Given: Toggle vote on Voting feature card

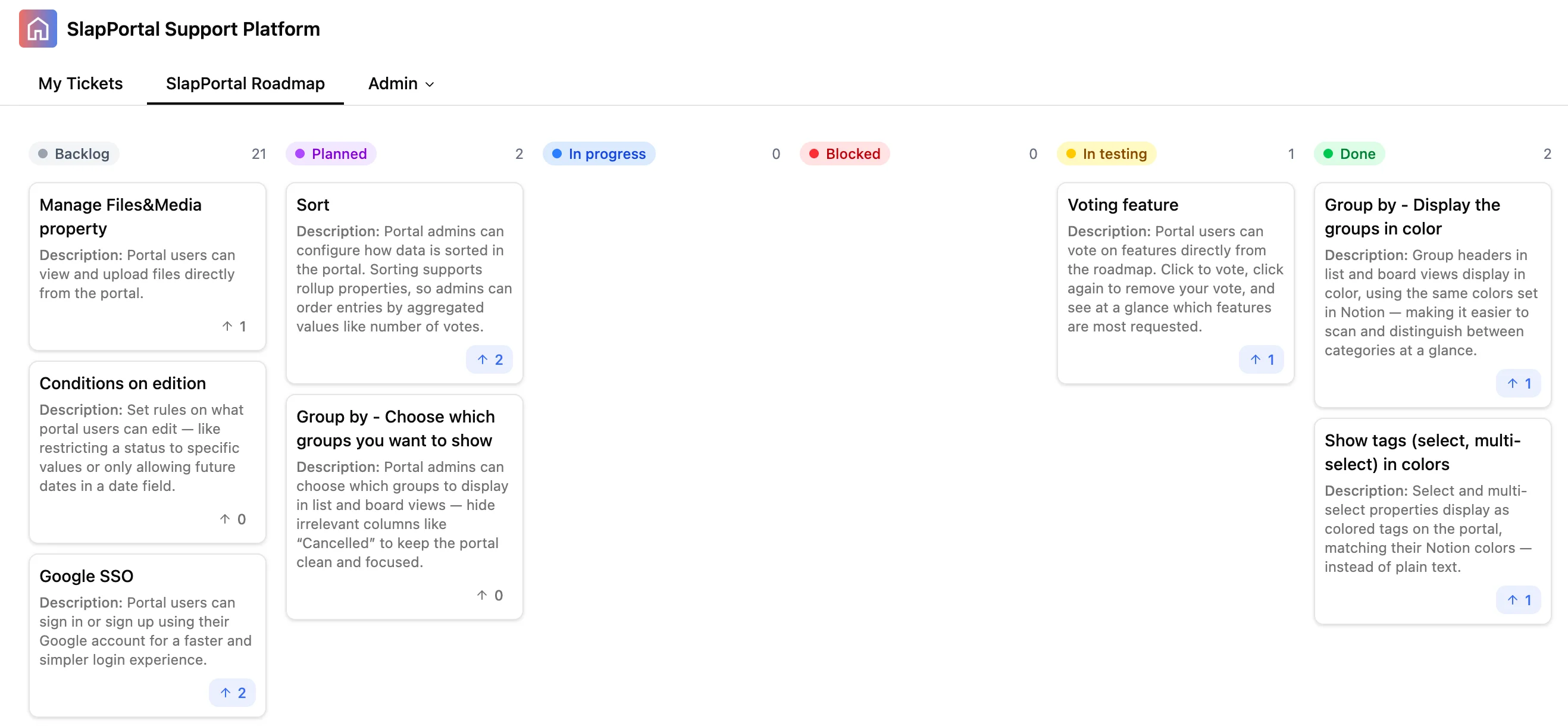Looking at the screenshot, I should (1261, 359).
